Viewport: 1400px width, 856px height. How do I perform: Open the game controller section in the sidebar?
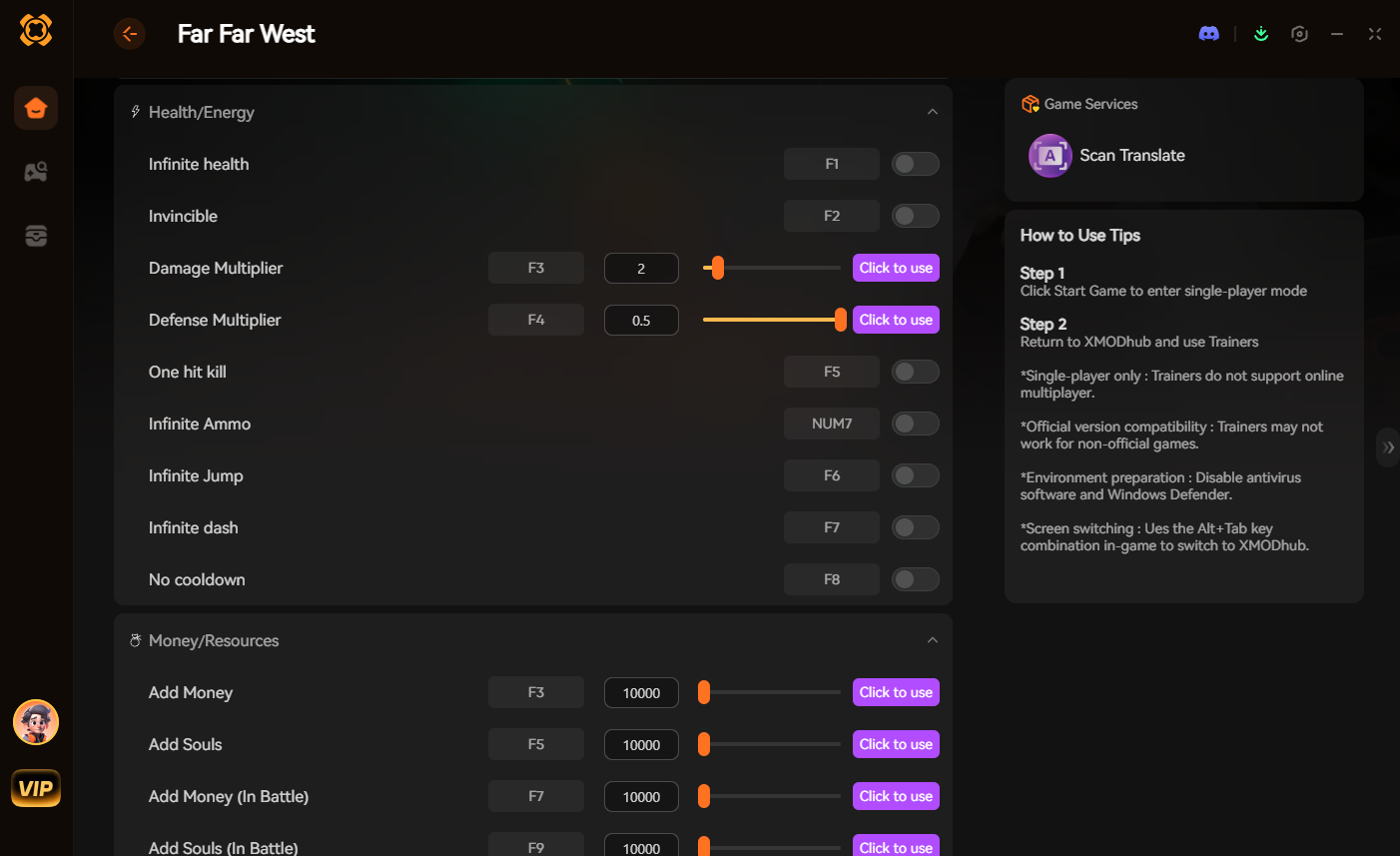tap(36, 172)
